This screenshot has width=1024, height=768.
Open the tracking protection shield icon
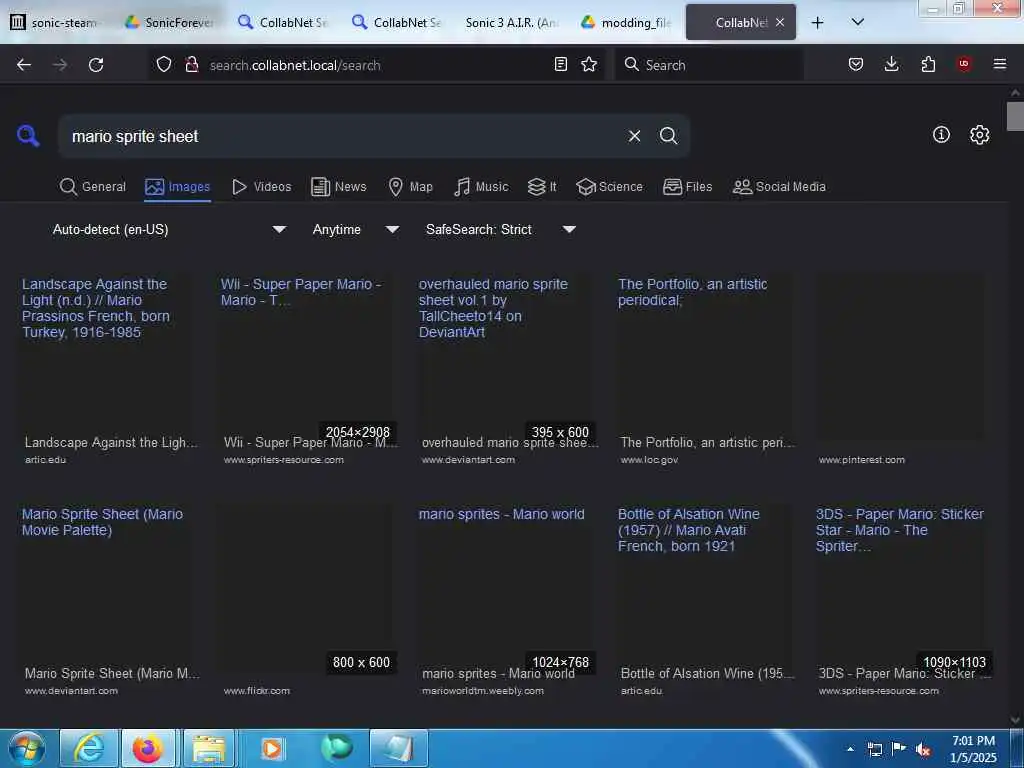coord(164,65)
